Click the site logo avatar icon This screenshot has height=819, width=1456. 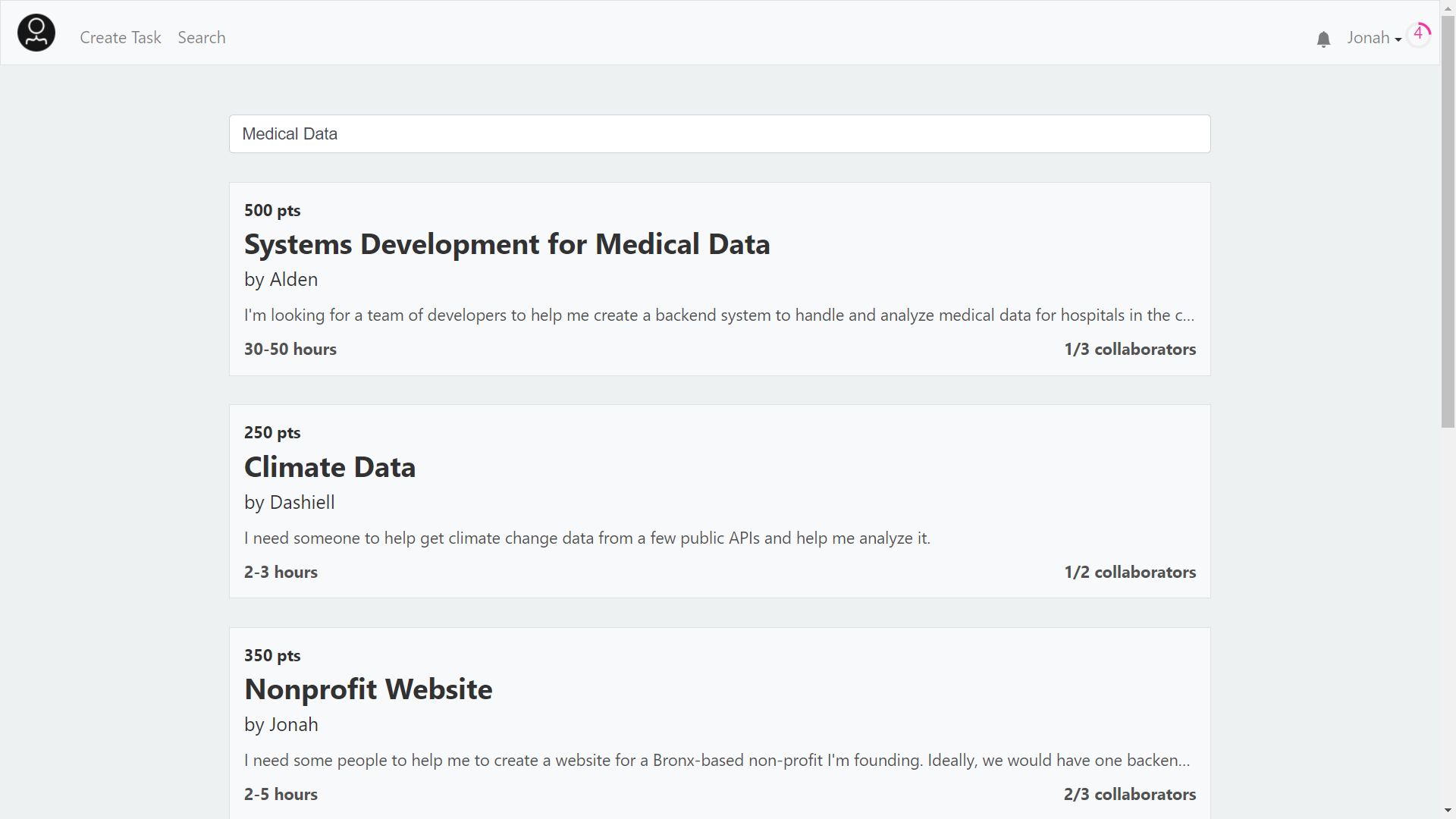(x=36, y=33)
